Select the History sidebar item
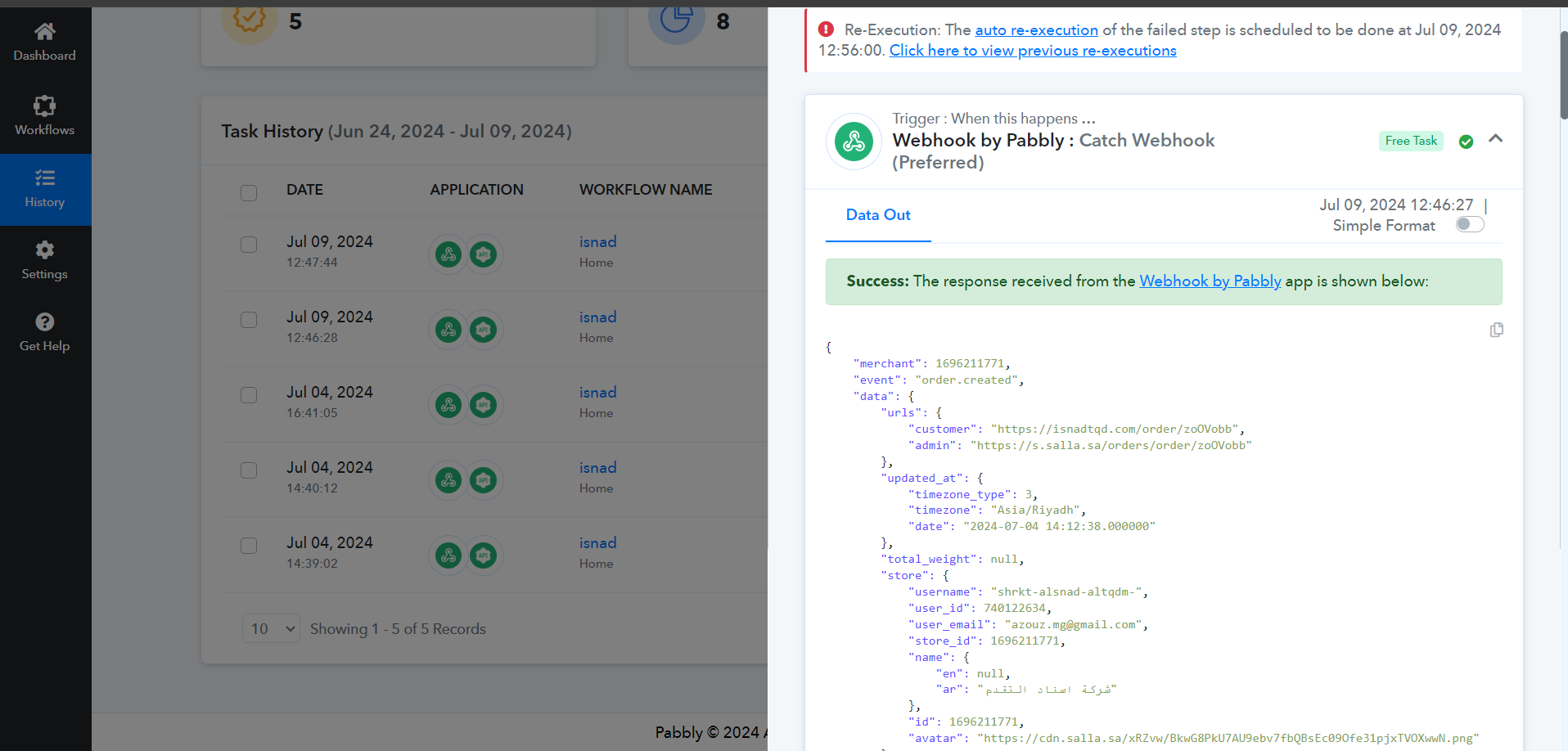Viewport: 1568px width, 751px height. [45, 189]
